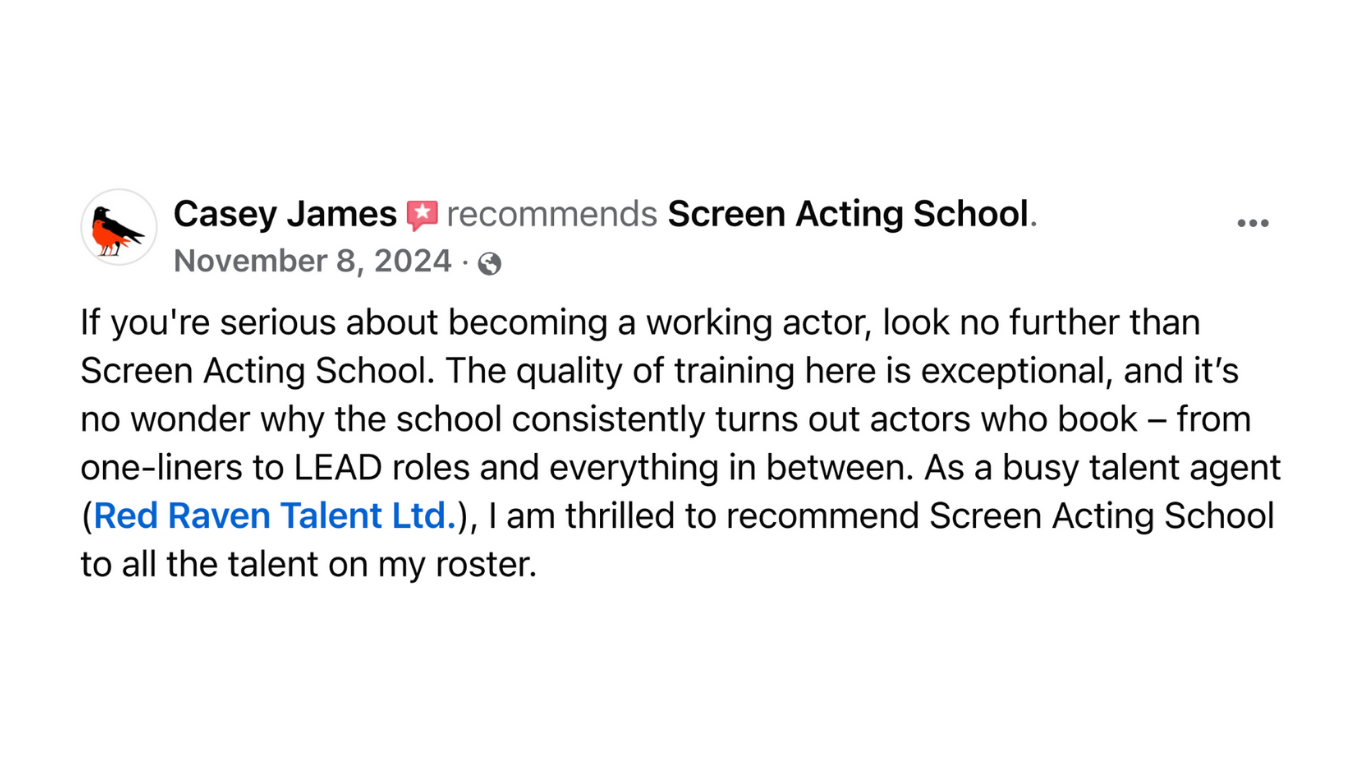Screen dimensions: 1366x768
Task: Click the red raven profile avatar
Action: click(119, 227)
